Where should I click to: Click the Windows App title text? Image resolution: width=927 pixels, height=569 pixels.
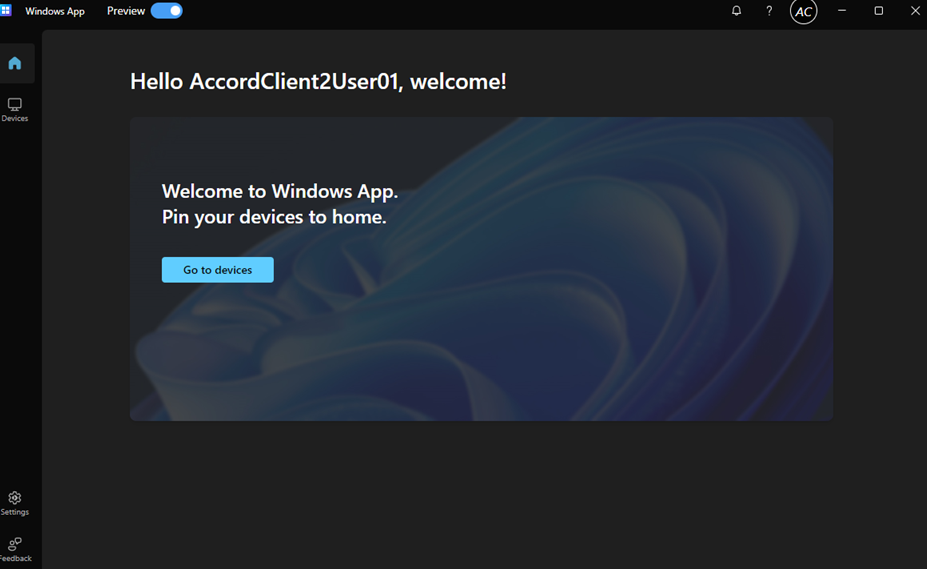point(55,11)
